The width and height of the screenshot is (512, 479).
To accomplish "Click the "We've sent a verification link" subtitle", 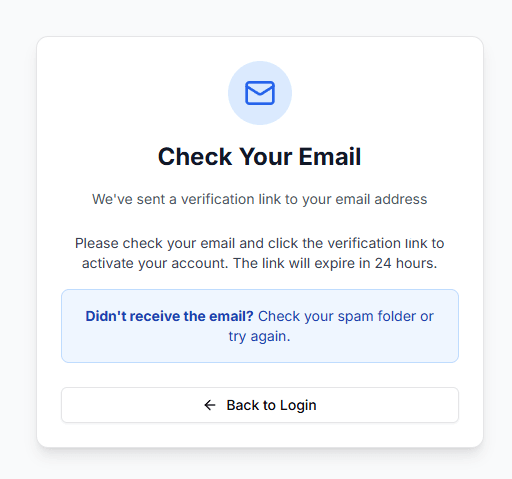I will 260,199.
